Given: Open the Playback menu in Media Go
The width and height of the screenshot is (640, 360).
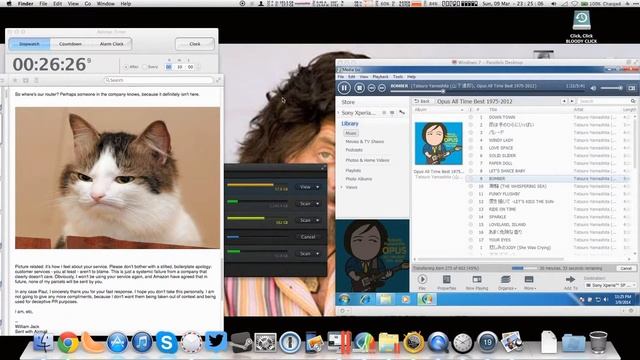Looking at the screenshot, I should (380, 77).
